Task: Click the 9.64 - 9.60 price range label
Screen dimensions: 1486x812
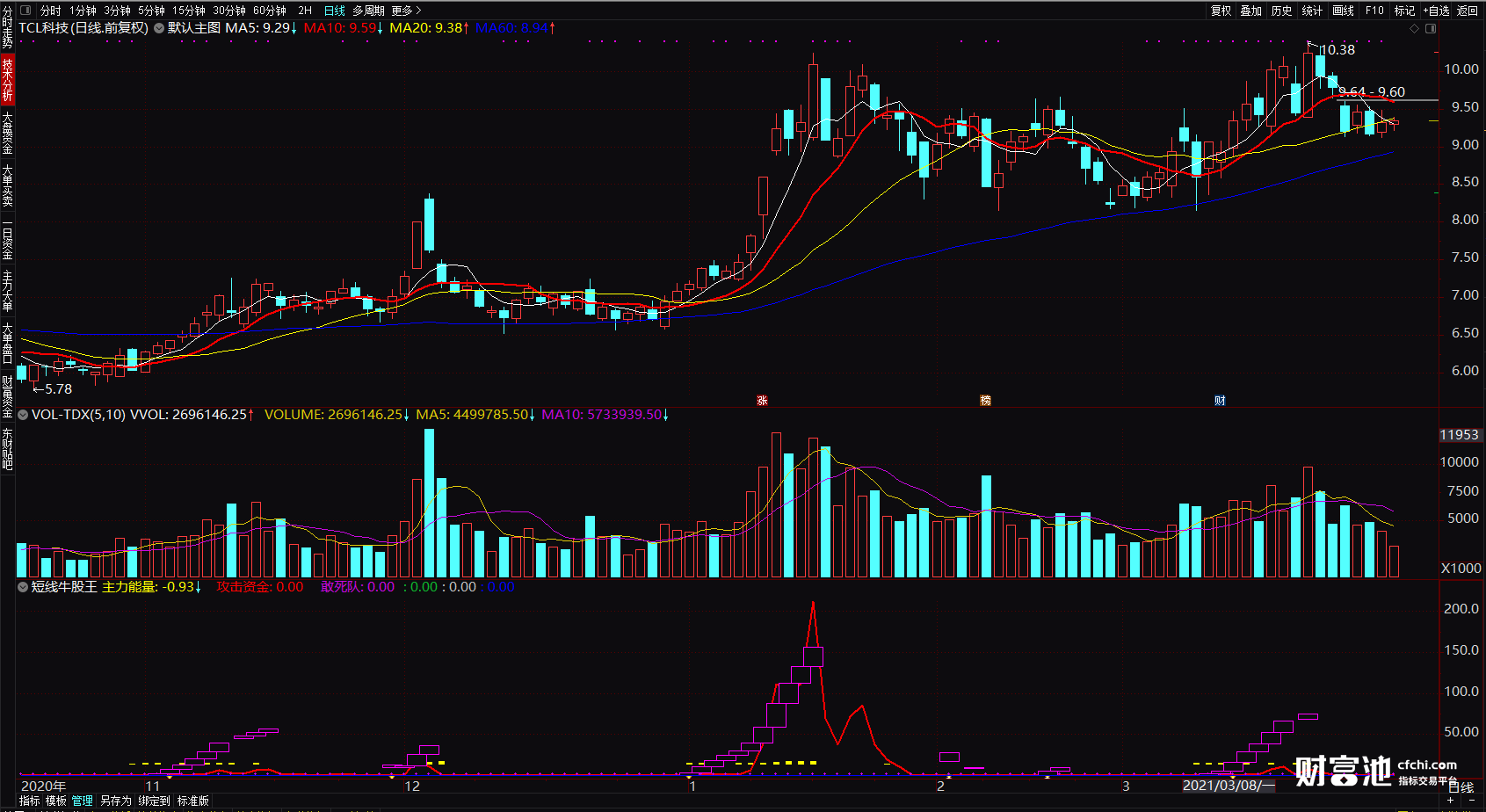Action: click(x=1372, y=92)
